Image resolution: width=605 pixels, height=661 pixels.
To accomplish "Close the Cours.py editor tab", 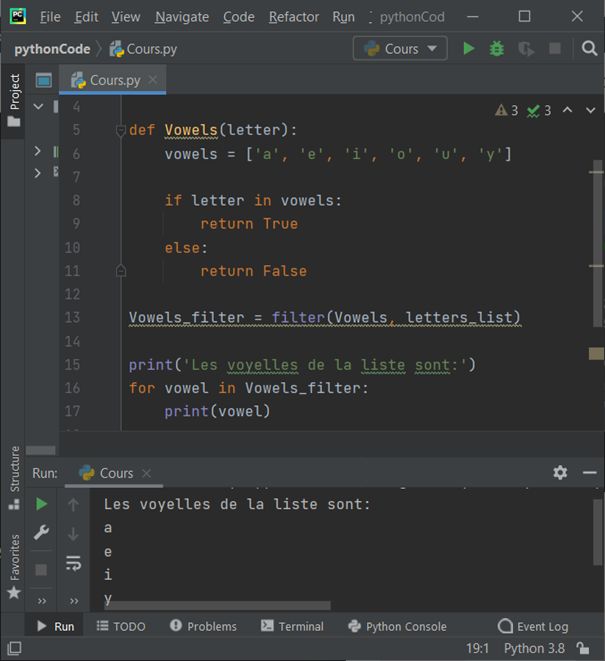I will 153,79.
